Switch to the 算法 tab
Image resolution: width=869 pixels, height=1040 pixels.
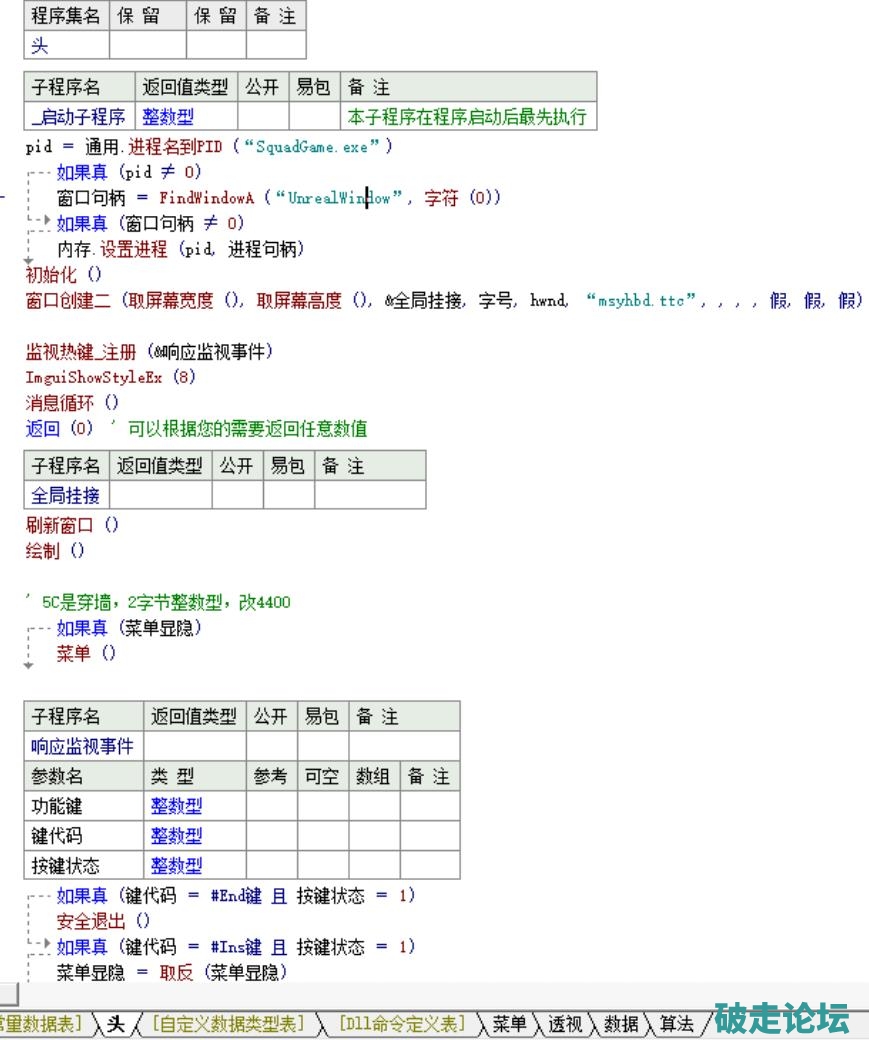pyautogui.click(x=677, y=1023)
